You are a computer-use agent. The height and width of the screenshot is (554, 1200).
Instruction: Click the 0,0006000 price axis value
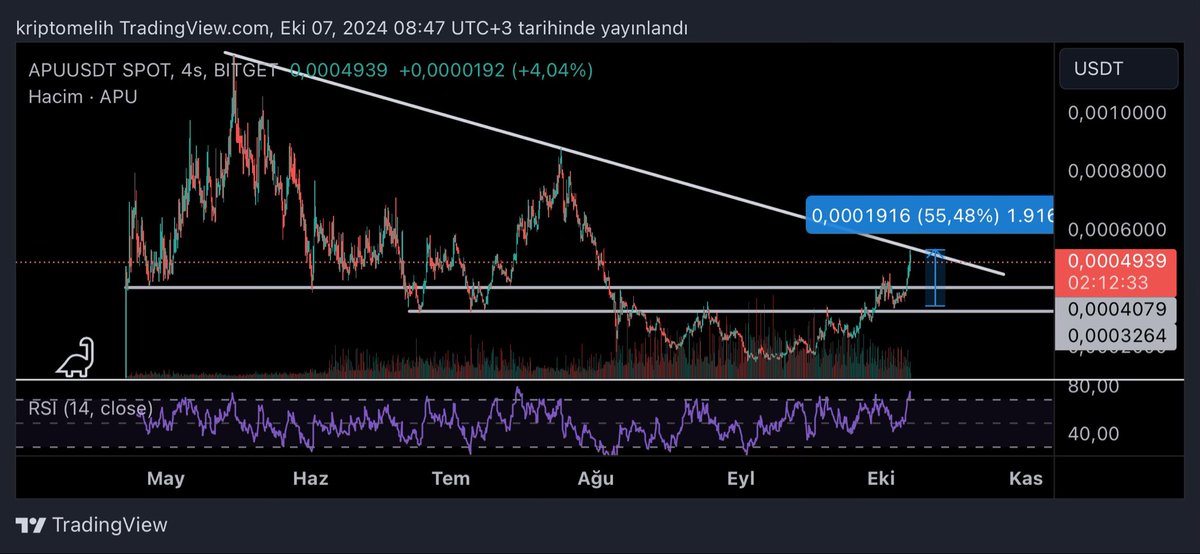[x=1118, y=228]
